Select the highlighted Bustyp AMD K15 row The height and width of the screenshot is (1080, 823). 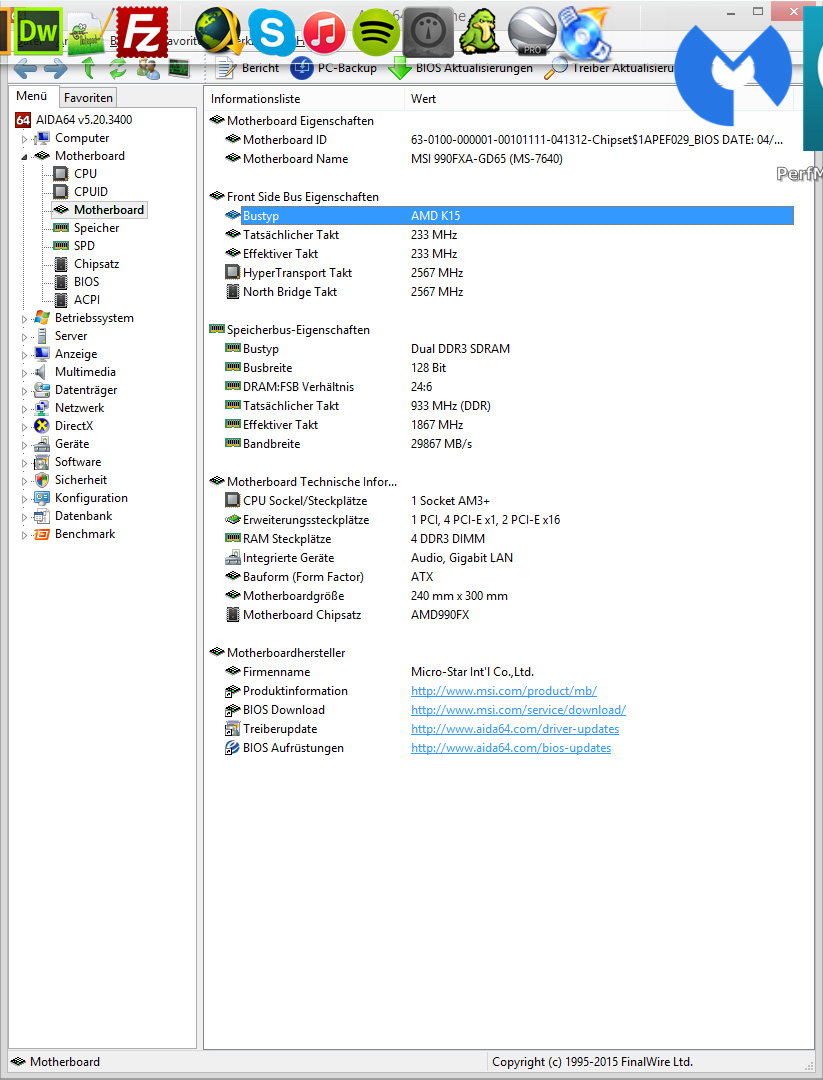pyautogui.click(x=510, y=216)
